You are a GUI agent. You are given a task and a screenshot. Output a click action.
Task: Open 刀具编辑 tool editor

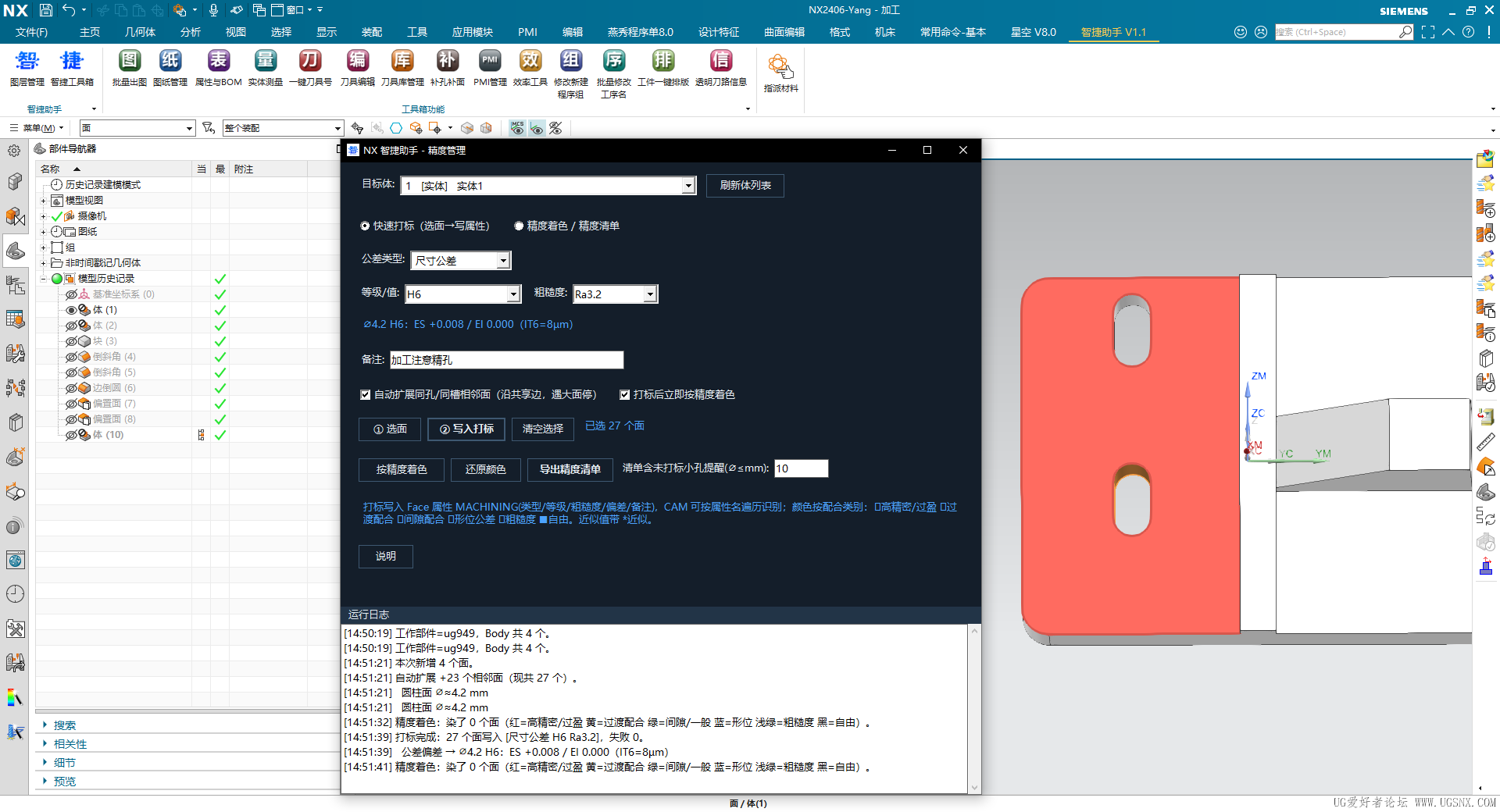point(358,67)
